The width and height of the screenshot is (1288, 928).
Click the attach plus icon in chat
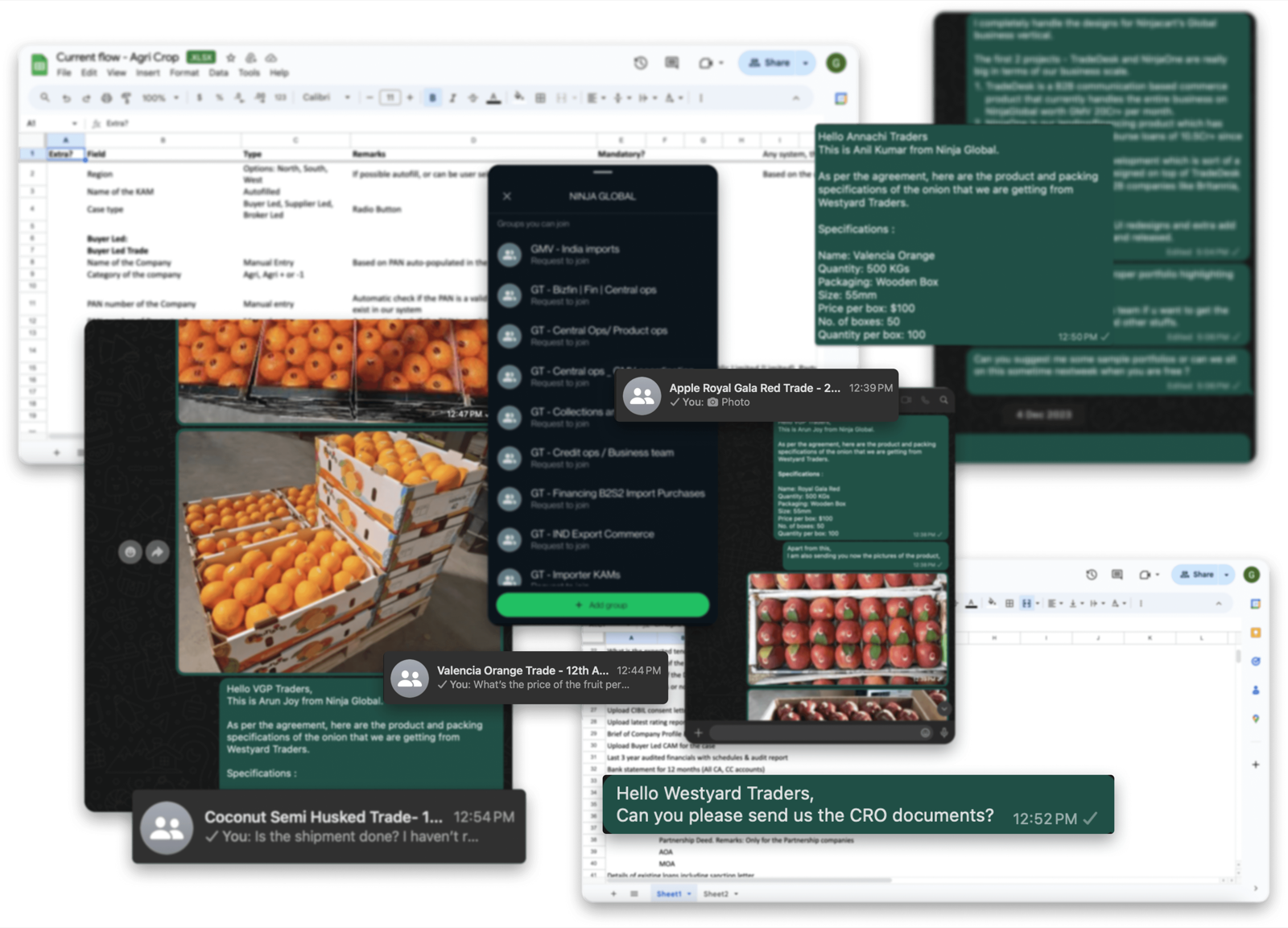coord(698,732)
